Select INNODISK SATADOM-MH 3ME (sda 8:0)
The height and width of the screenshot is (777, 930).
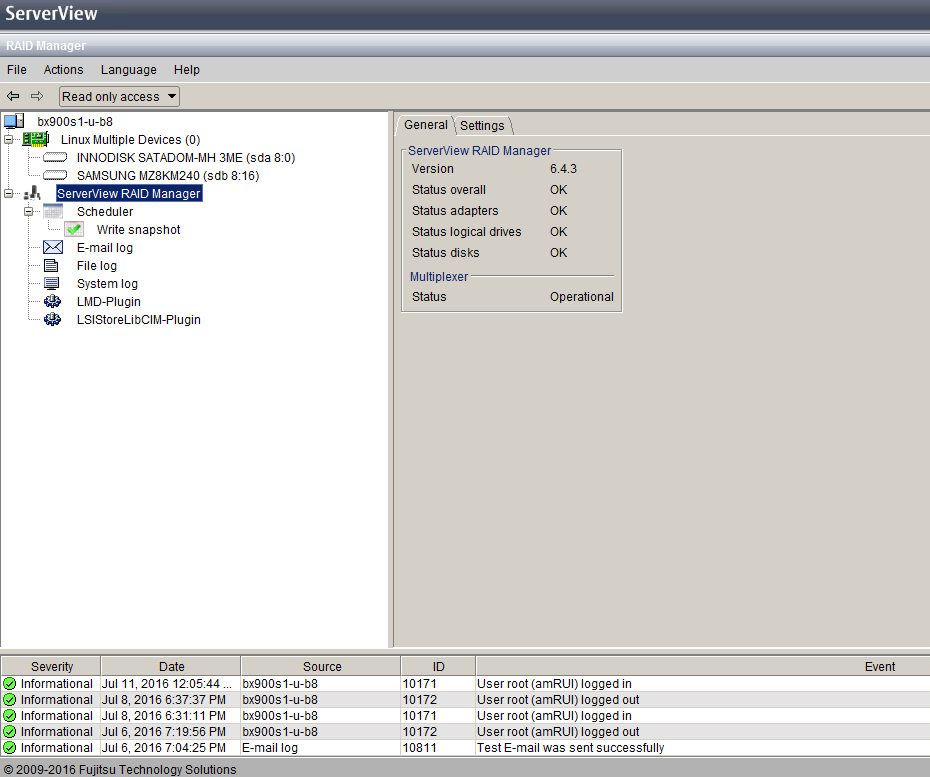[186, 158]
